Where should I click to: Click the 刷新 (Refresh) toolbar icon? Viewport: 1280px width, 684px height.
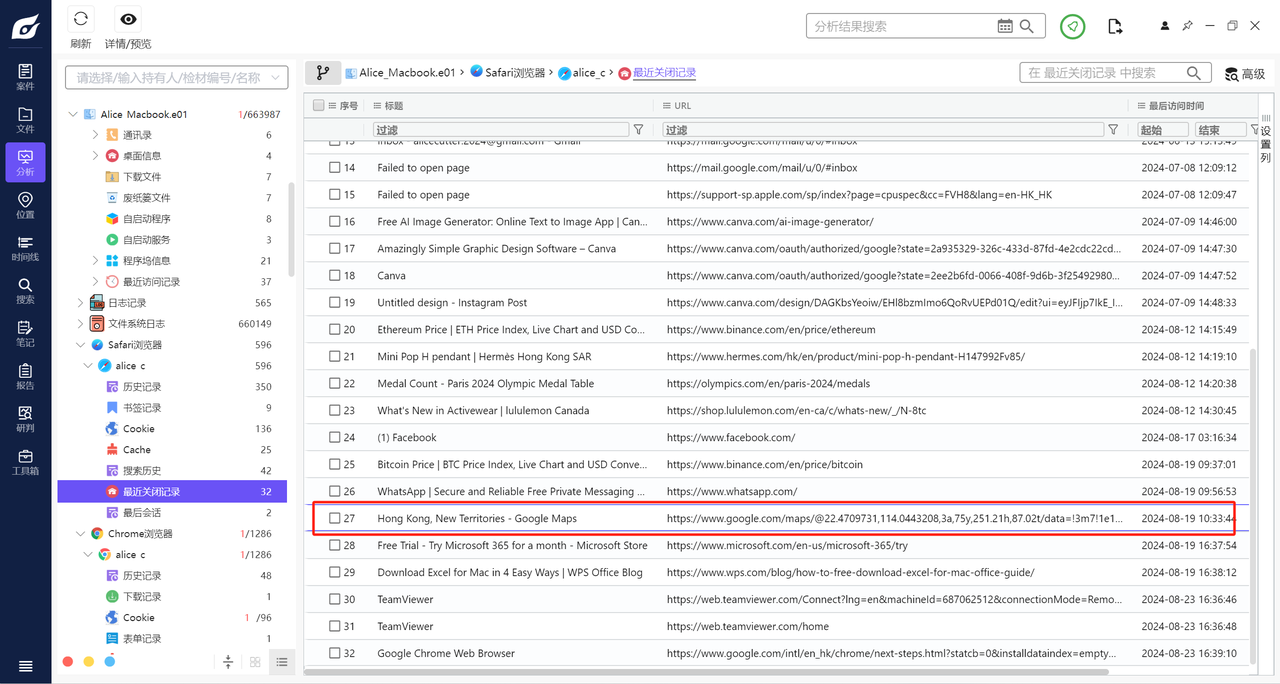tap(81, 19)
